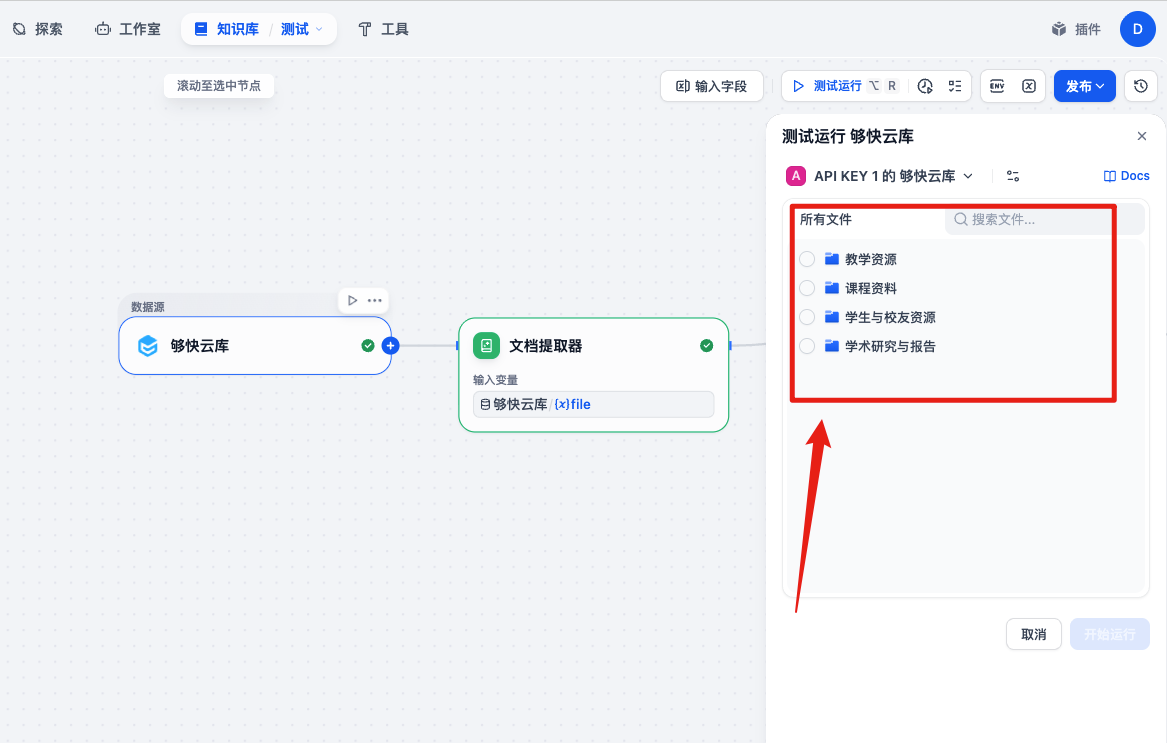Open the version history icon beside 发布
1167x743 pixels.
pyautogui.click(x=1141, y=86)
